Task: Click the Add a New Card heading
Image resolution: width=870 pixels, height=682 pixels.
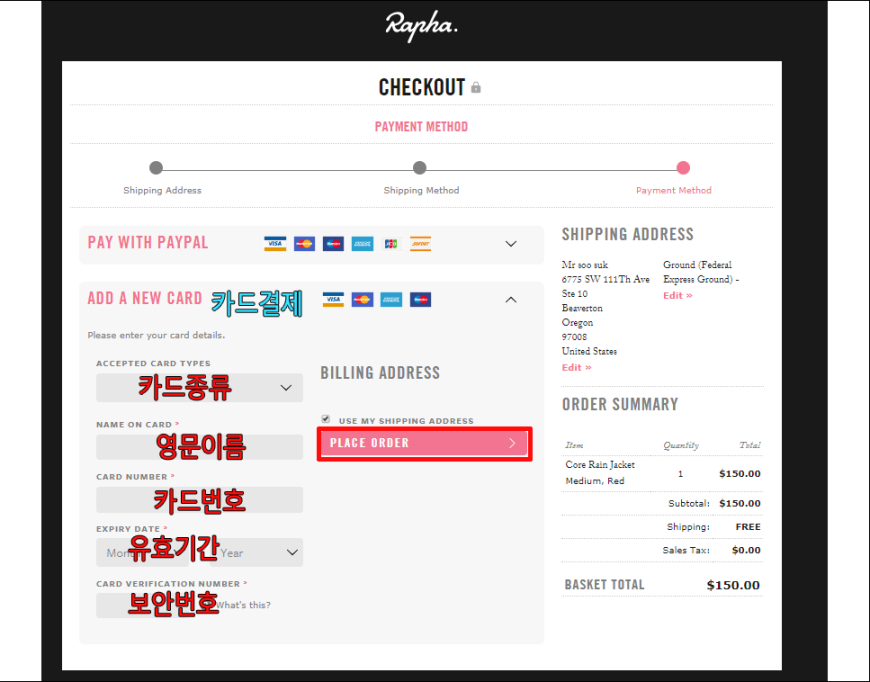Action: tap(145, 299)
